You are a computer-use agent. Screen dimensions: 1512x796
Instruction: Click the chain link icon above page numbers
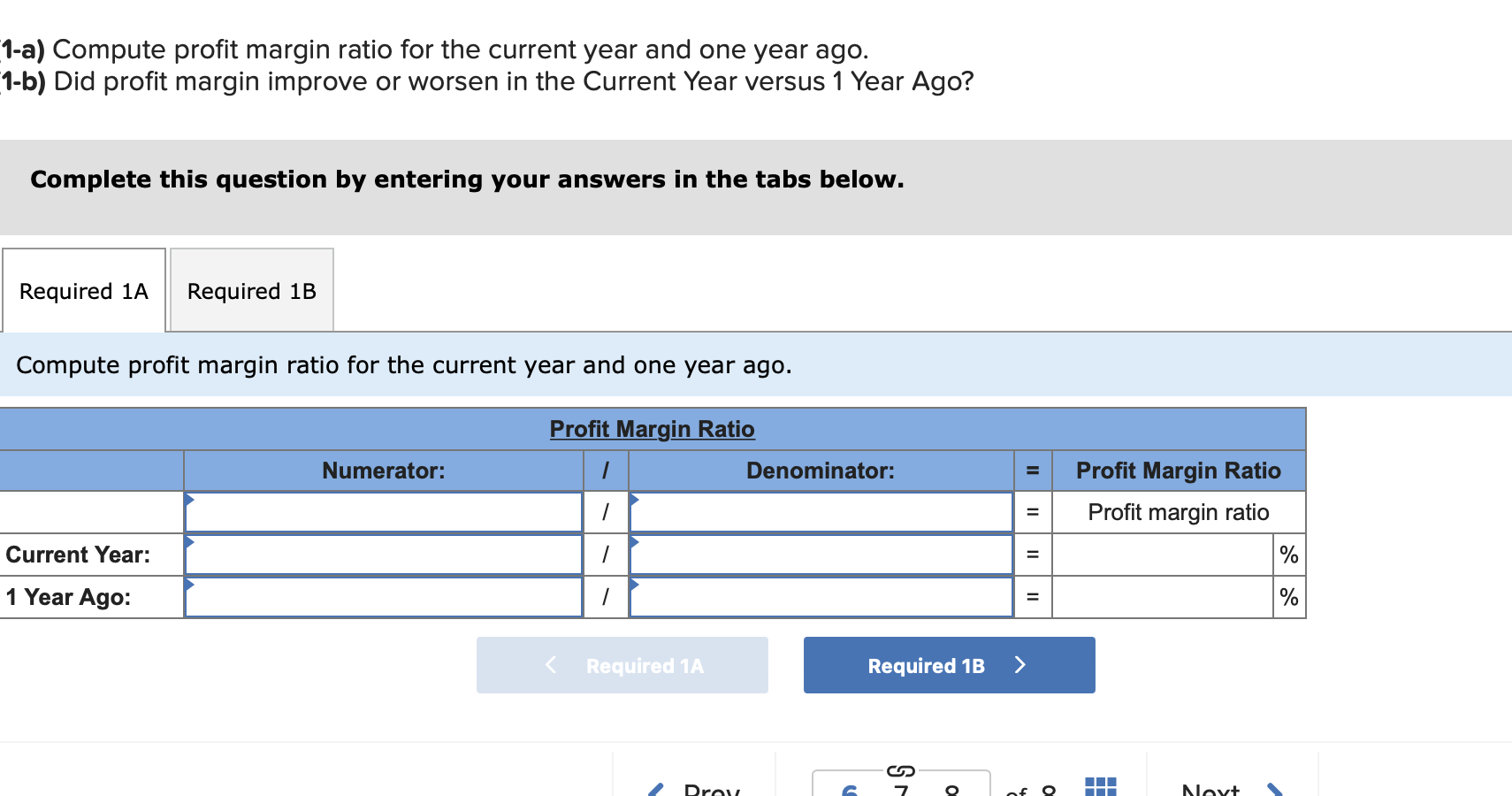900,770
